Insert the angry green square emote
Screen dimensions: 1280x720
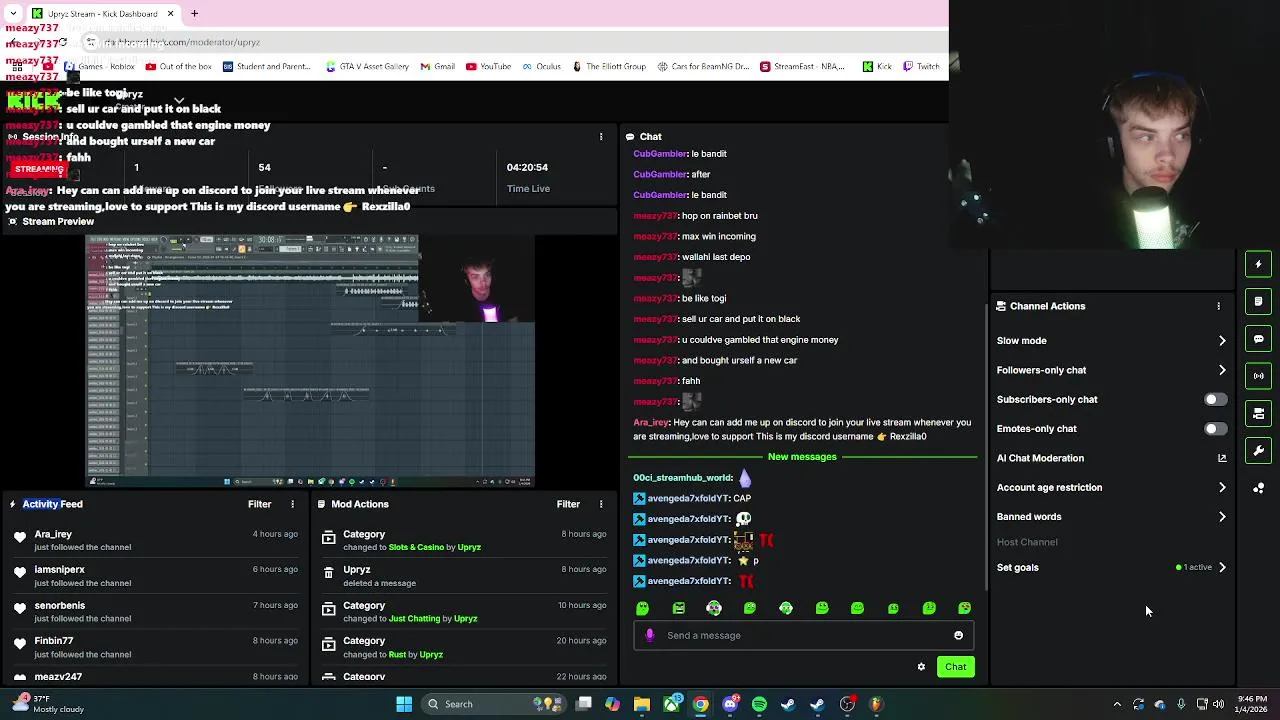point(679,608)
